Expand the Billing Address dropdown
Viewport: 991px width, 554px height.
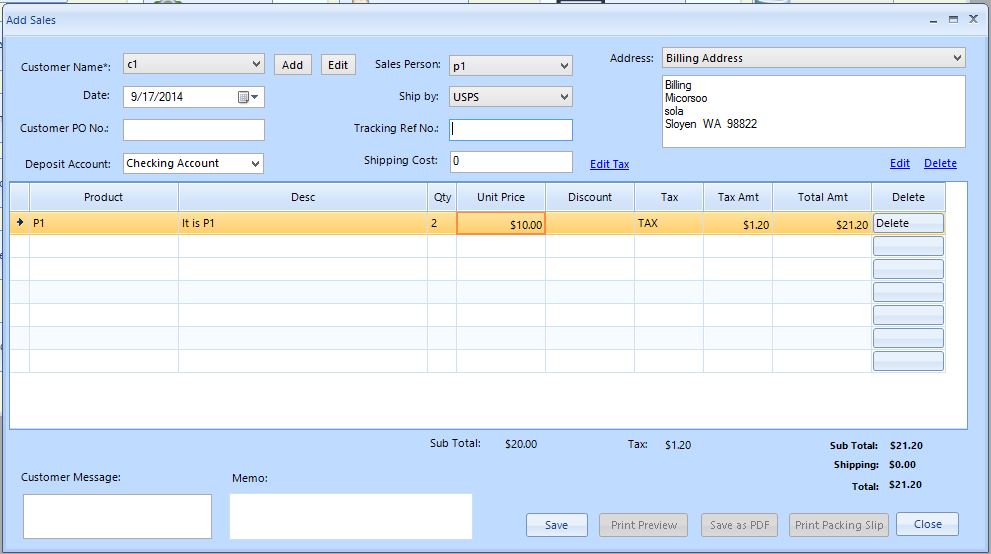tap(957, 58)
